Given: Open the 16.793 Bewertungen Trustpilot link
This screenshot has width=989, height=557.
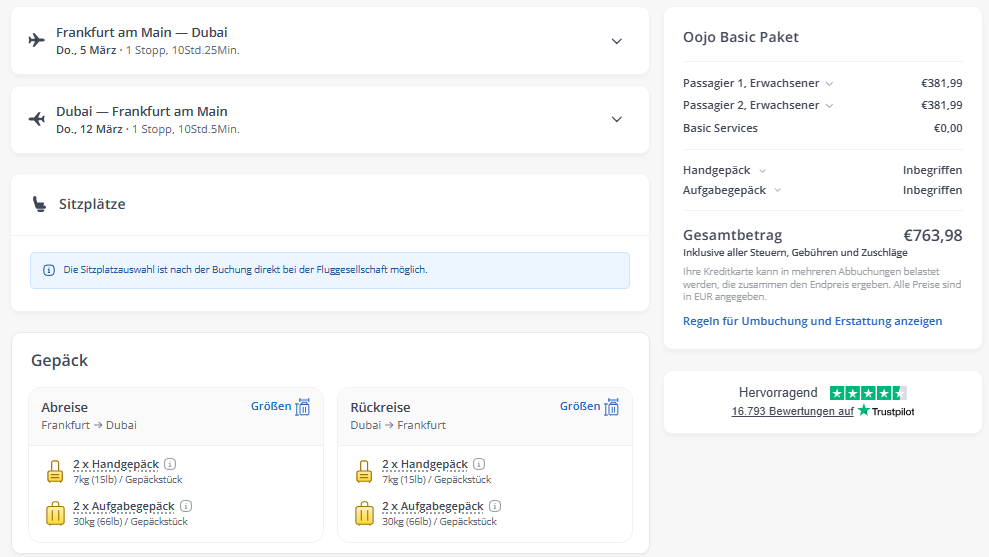Looking at the screenshot, I should (x=792, y=411).
